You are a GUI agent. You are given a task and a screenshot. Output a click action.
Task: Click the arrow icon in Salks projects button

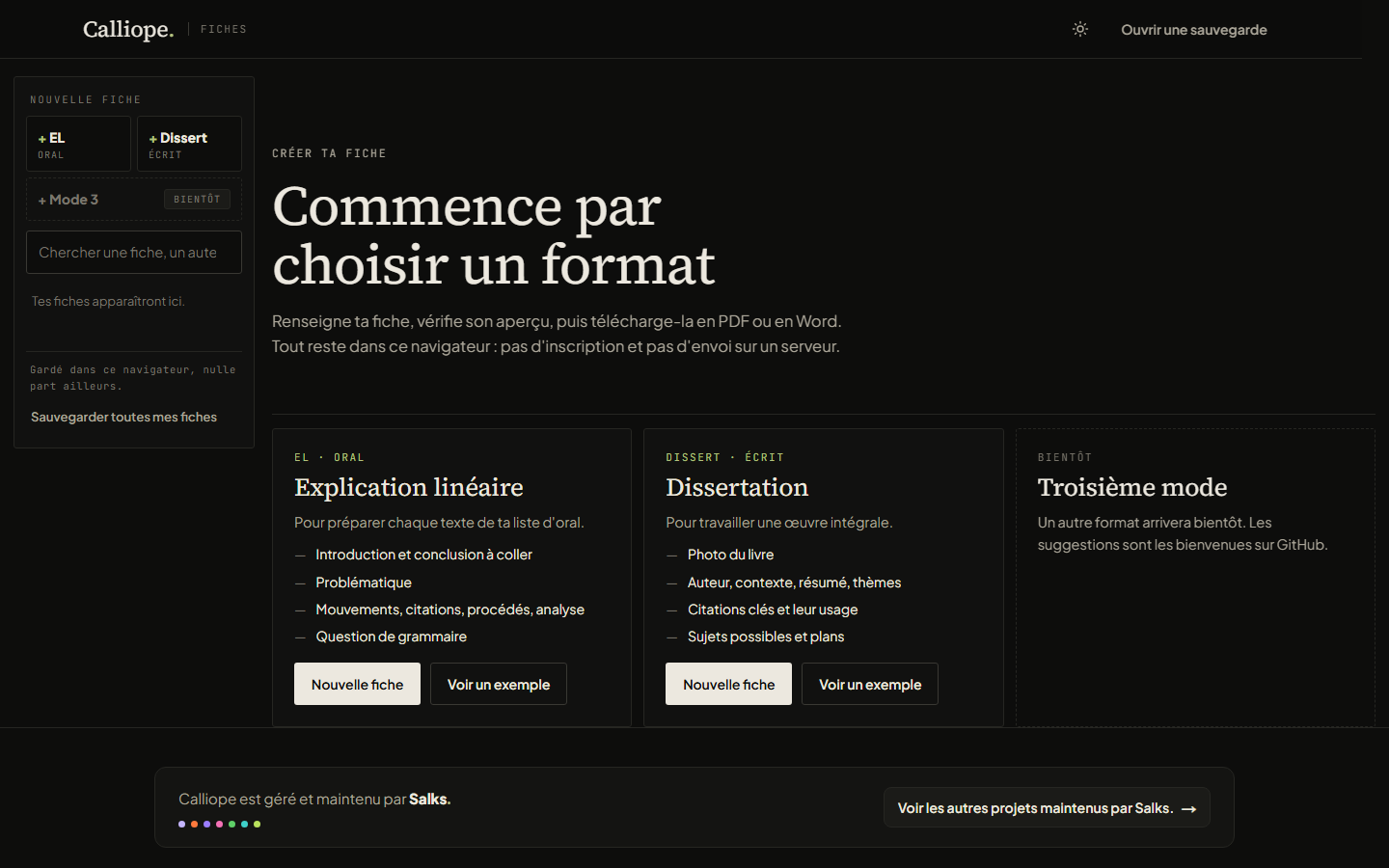(1189, 809)
